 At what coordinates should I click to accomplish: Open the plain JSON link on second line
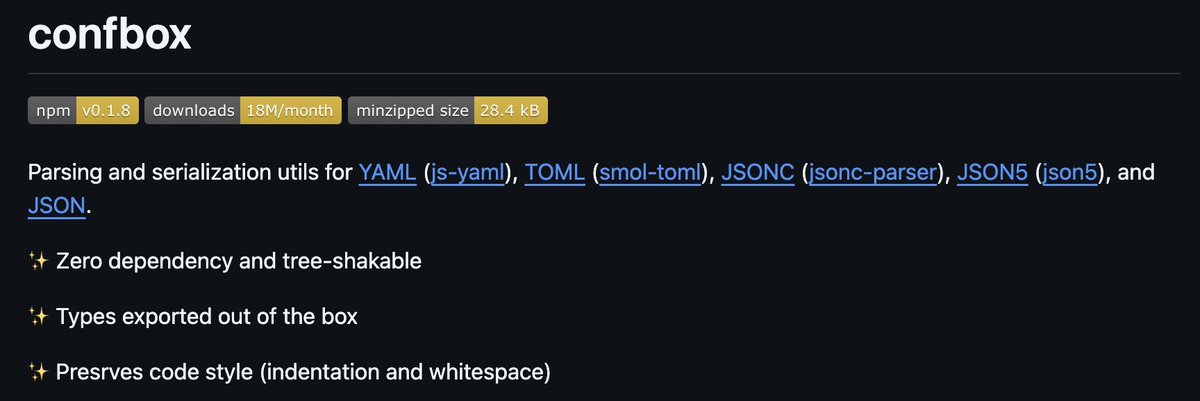coord(58,207)
